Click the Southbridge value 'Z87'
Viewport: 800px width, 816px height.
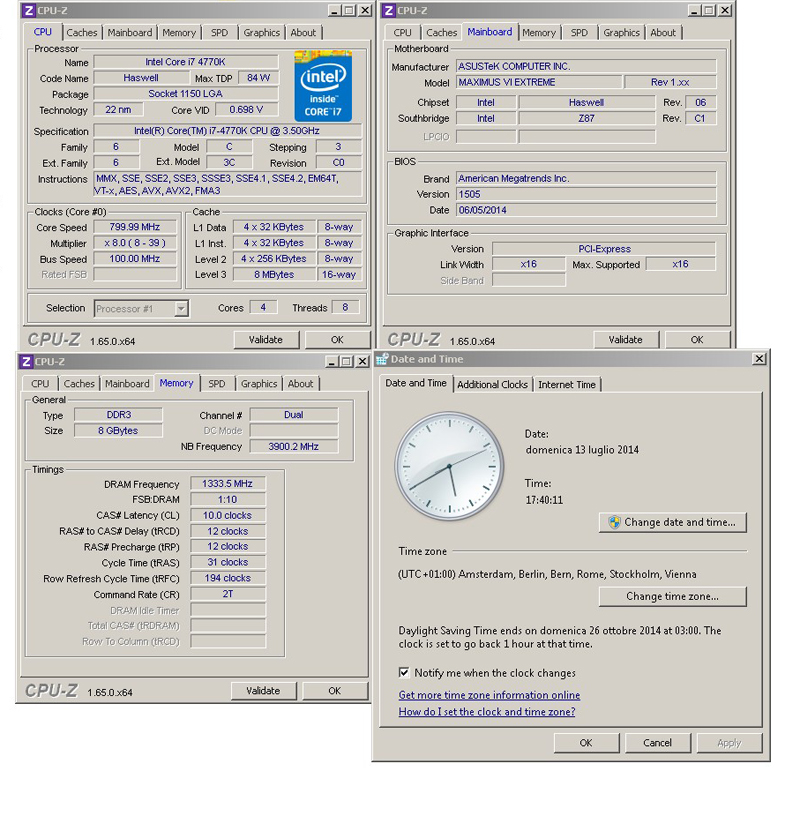(x=587, y=118)
